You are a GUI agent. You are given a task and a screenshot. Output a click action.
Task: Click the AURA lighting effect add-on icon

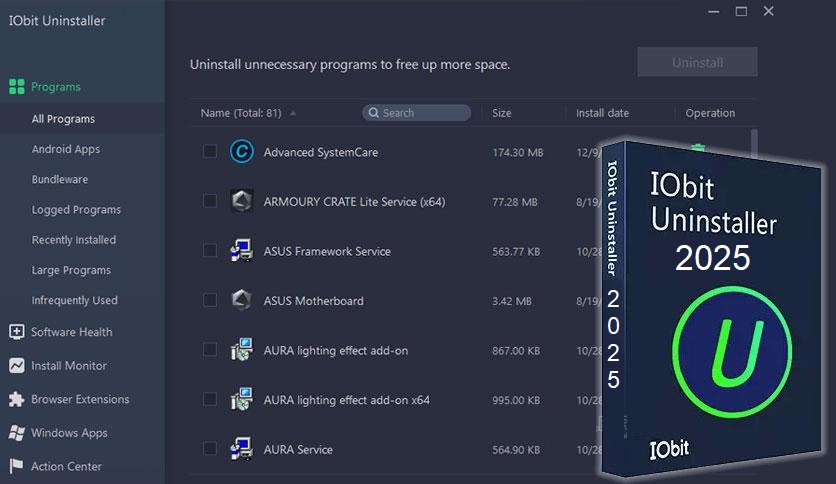tap(242, 350)
